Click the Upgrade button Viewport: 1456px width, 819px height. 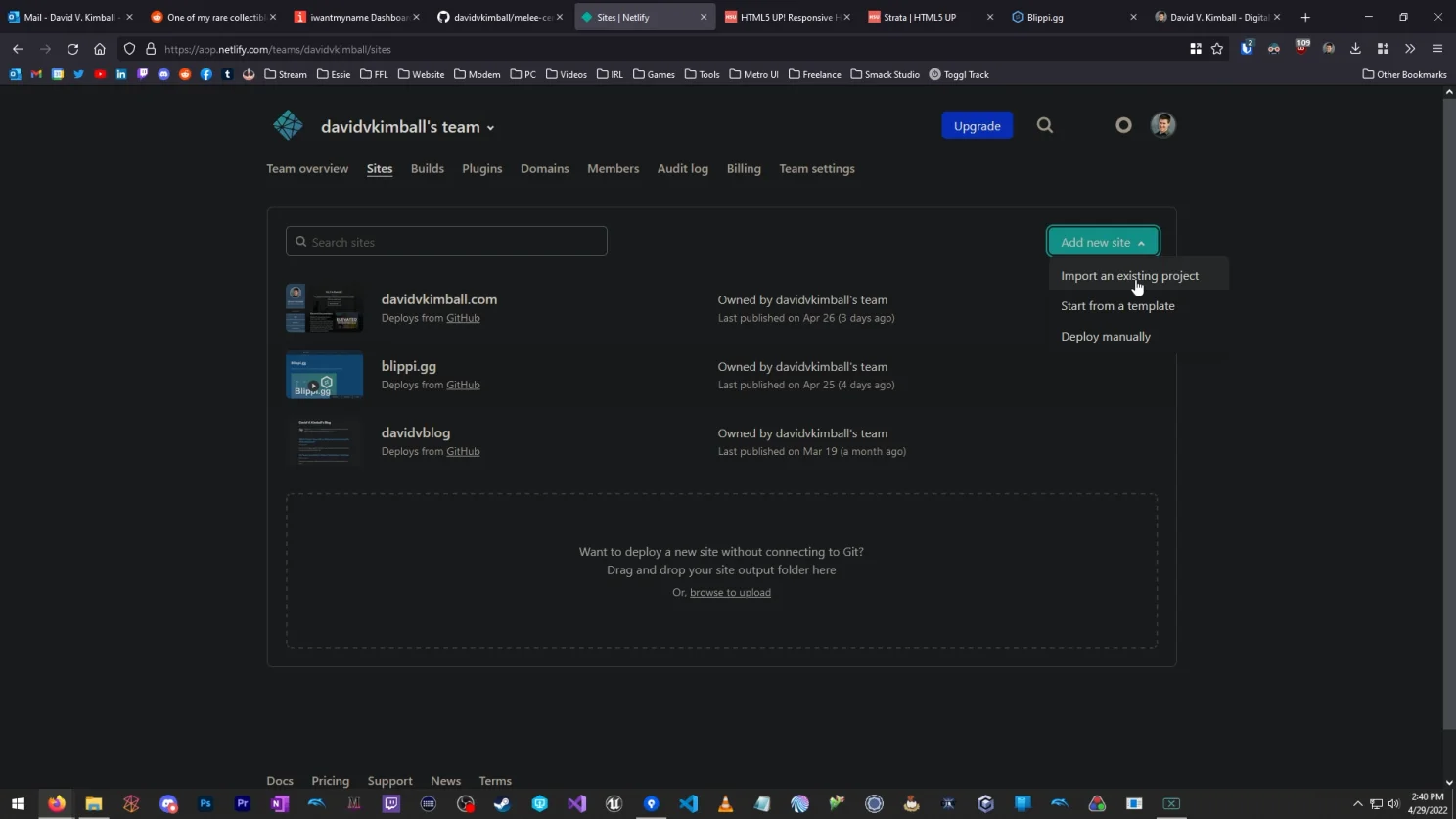[x=976, y=125]
